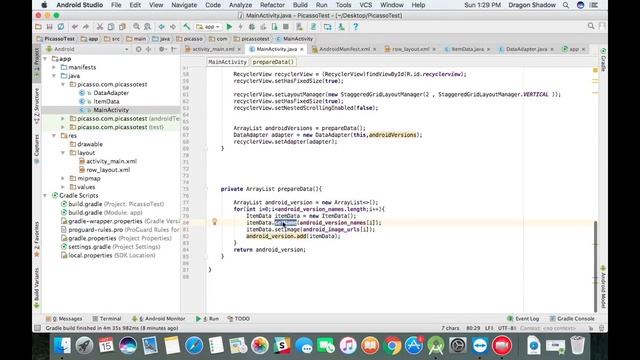
Task: Click the Search Everywhere magnifier at top right
Action: (591, 27)
